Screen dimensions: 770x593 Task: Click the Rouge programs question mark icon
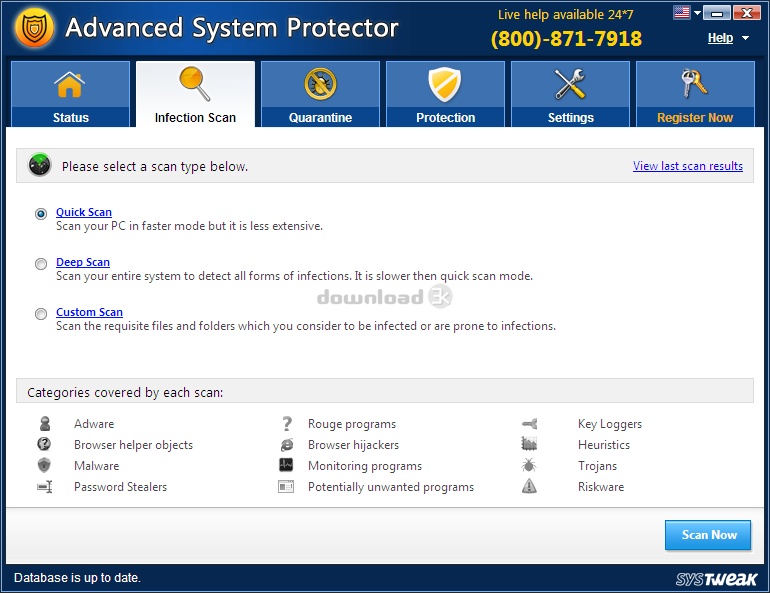coord(287,423)
